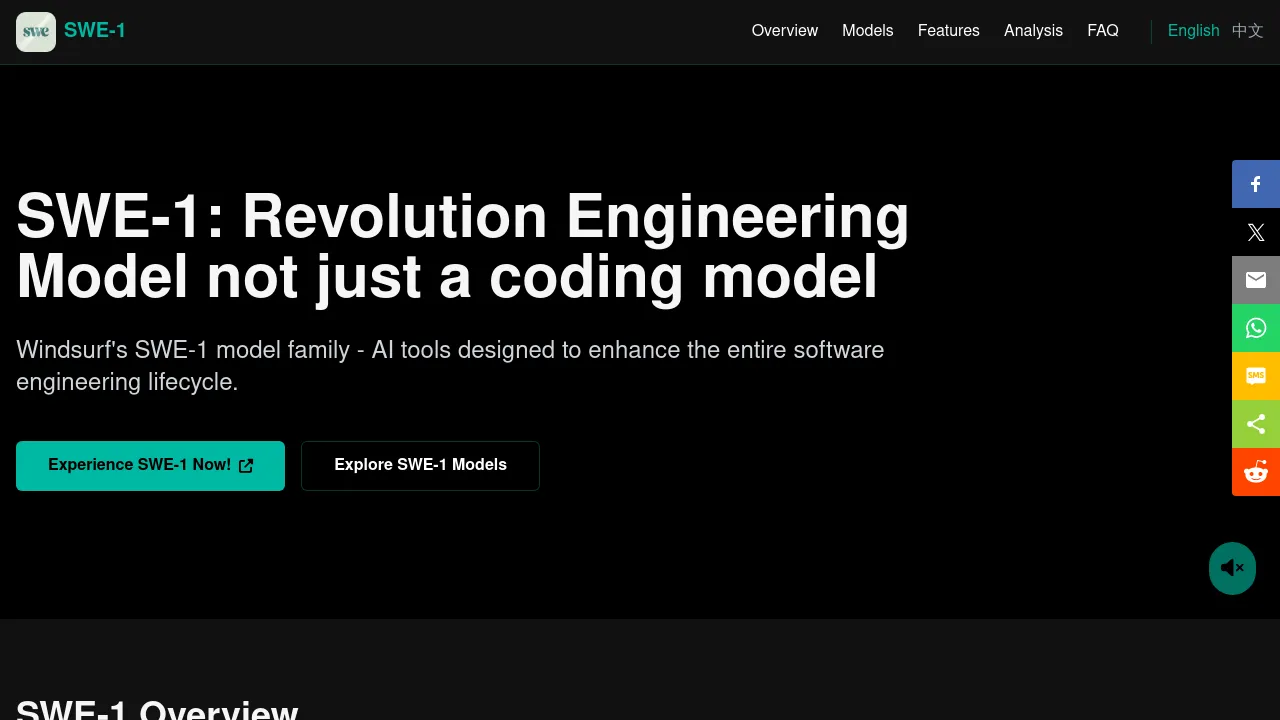Open the SWE-1 brand title link
This screenshot has height=720, width=1280.
pos(95,30)
